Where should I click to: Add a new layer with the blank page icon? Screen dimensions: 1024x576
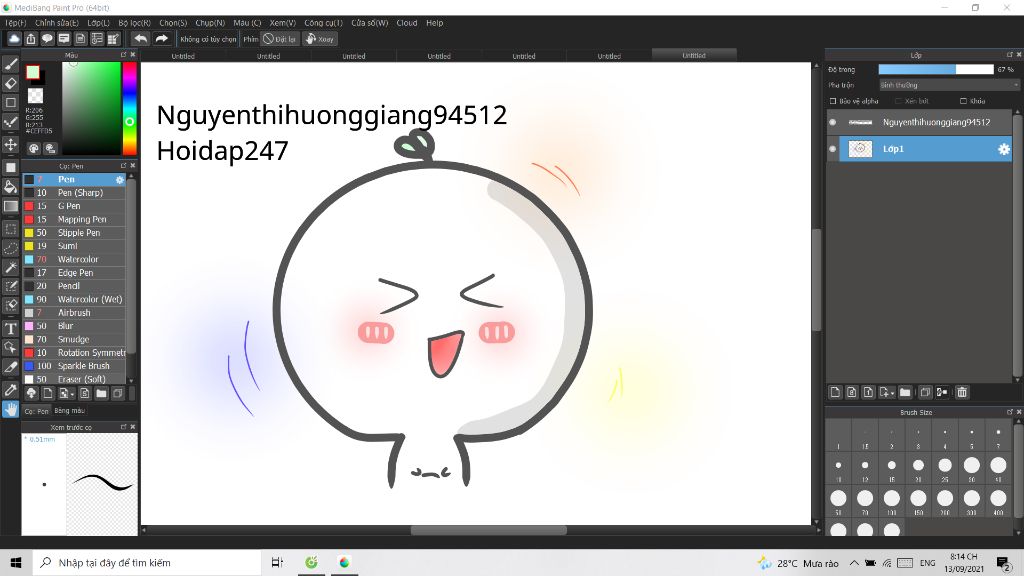pos(835,392)
